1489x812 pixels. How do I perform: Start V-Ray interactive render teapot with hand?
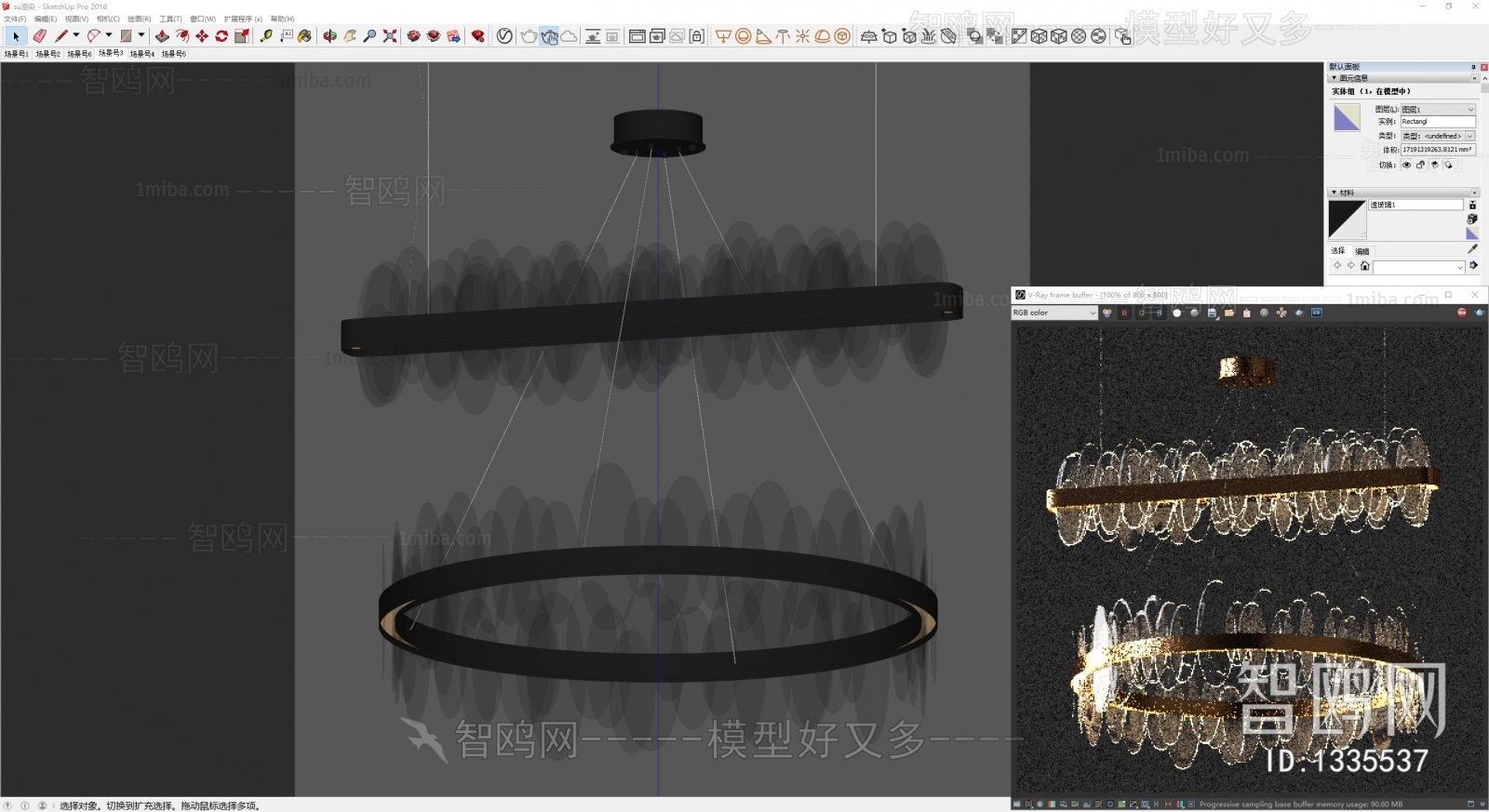click(549, 36)
